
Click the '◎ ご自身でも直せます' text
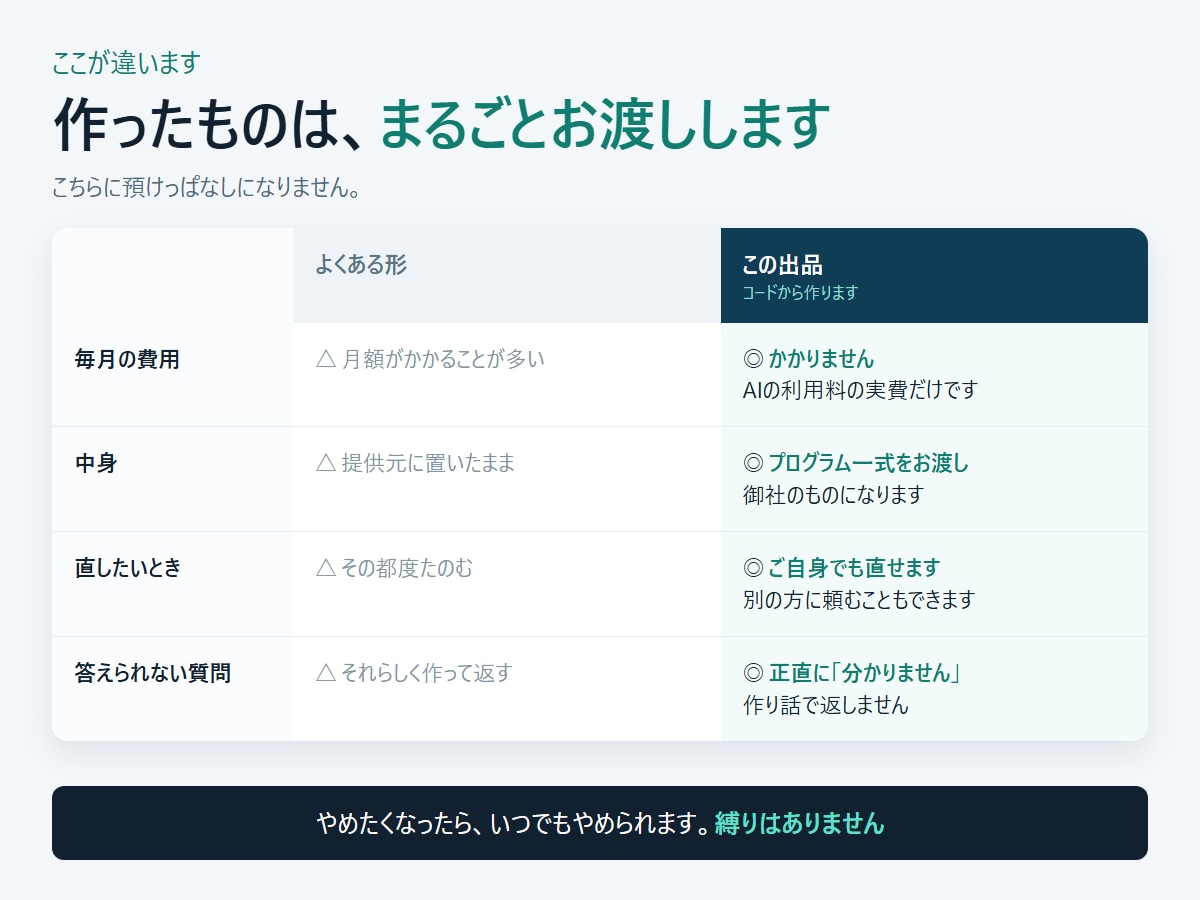click(x=842, y=568)
